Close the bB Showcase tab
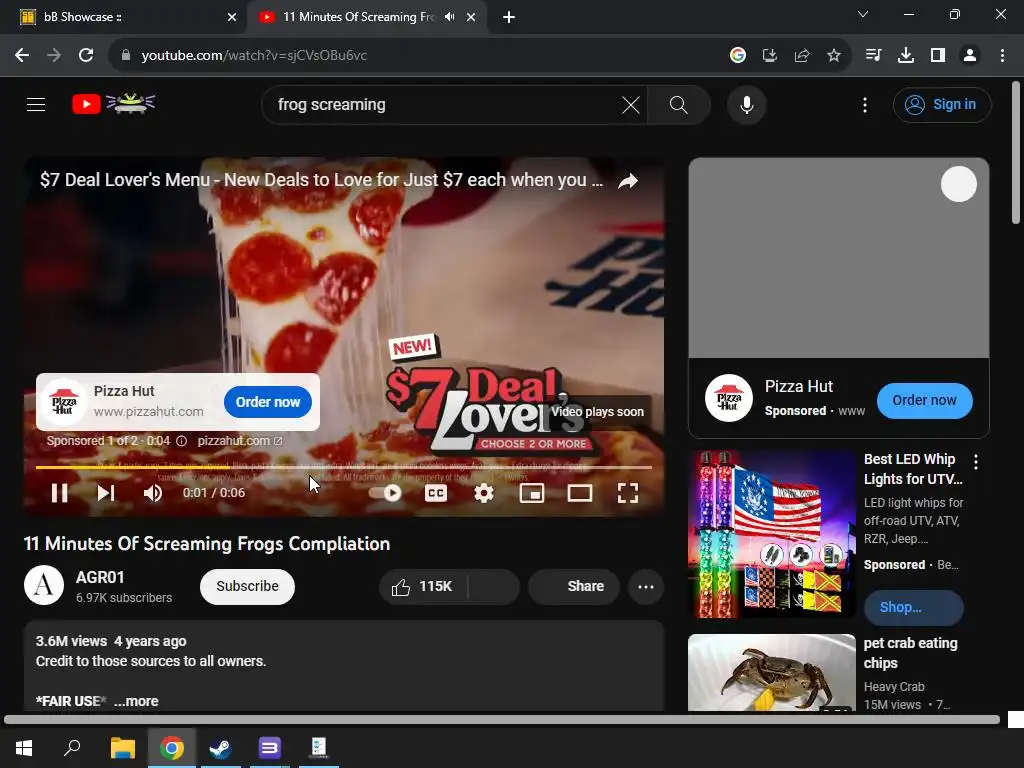The image size is (1024, 768). click(232, 17)
